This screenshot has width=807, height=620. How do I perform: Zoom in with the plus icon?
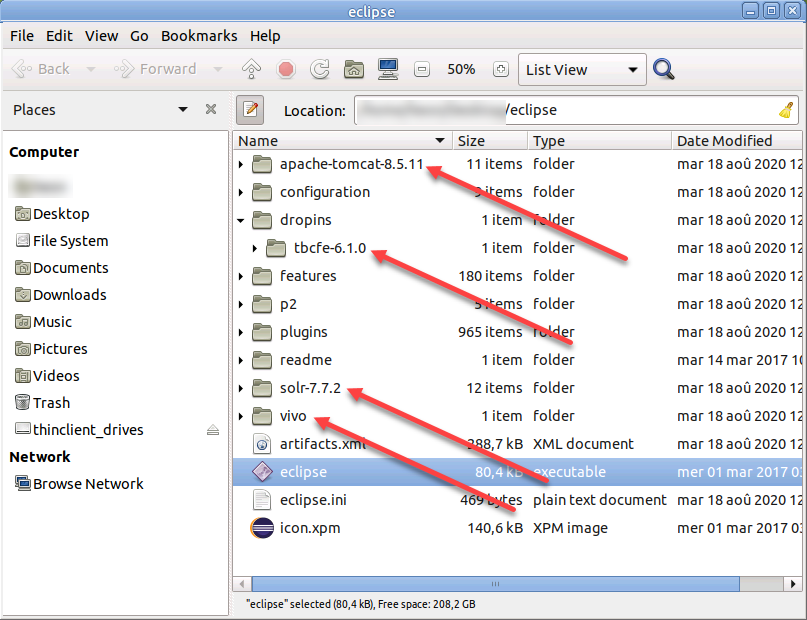(500, 69)
